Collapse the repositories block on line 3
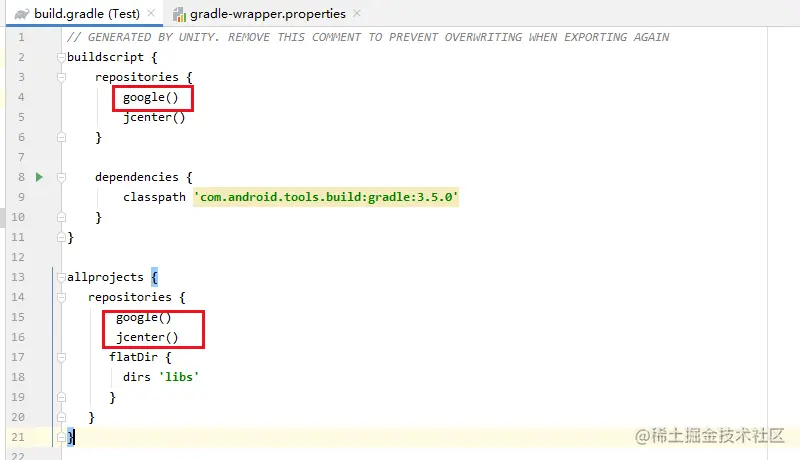 (61, 77)
